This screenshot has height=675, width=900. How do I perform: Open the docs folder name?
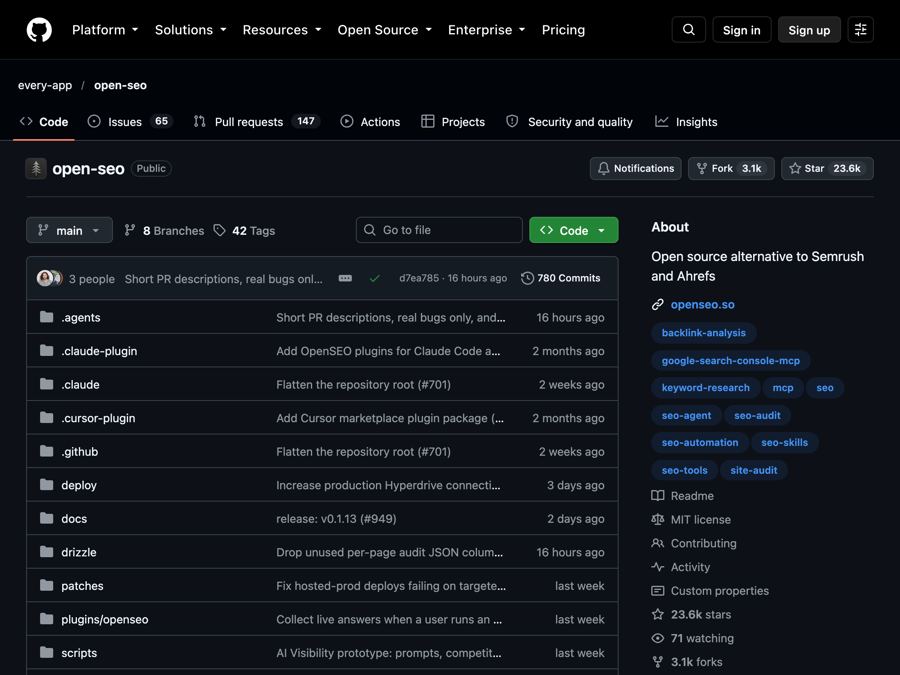74,519
